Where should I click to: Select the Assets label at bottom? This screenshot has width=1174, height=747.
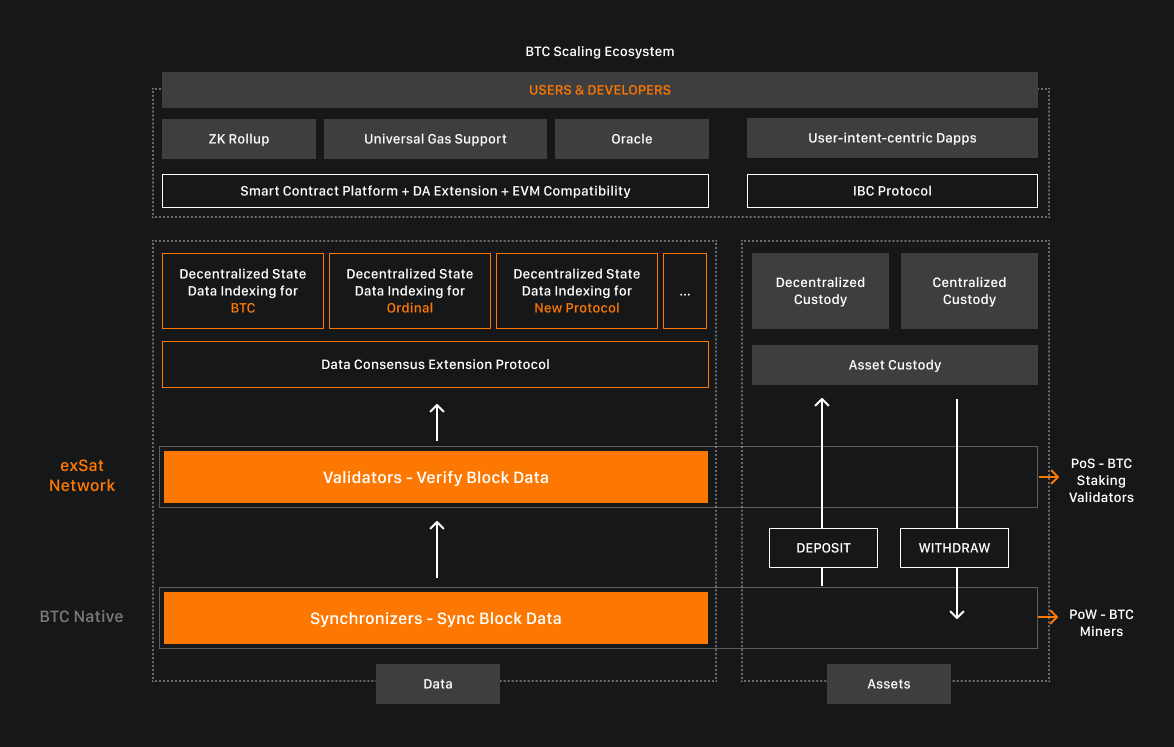889,684
